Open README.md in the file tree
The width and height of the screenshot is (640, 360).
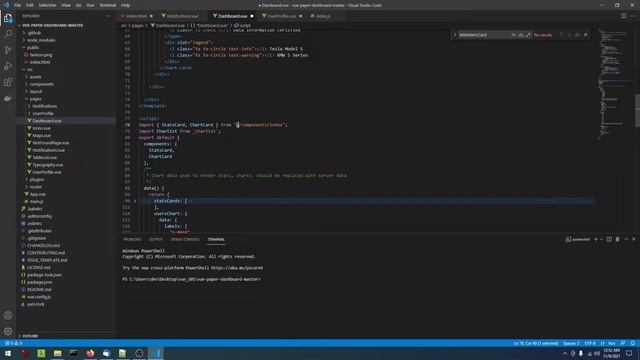pyautogui.click(x=39, y=289)
